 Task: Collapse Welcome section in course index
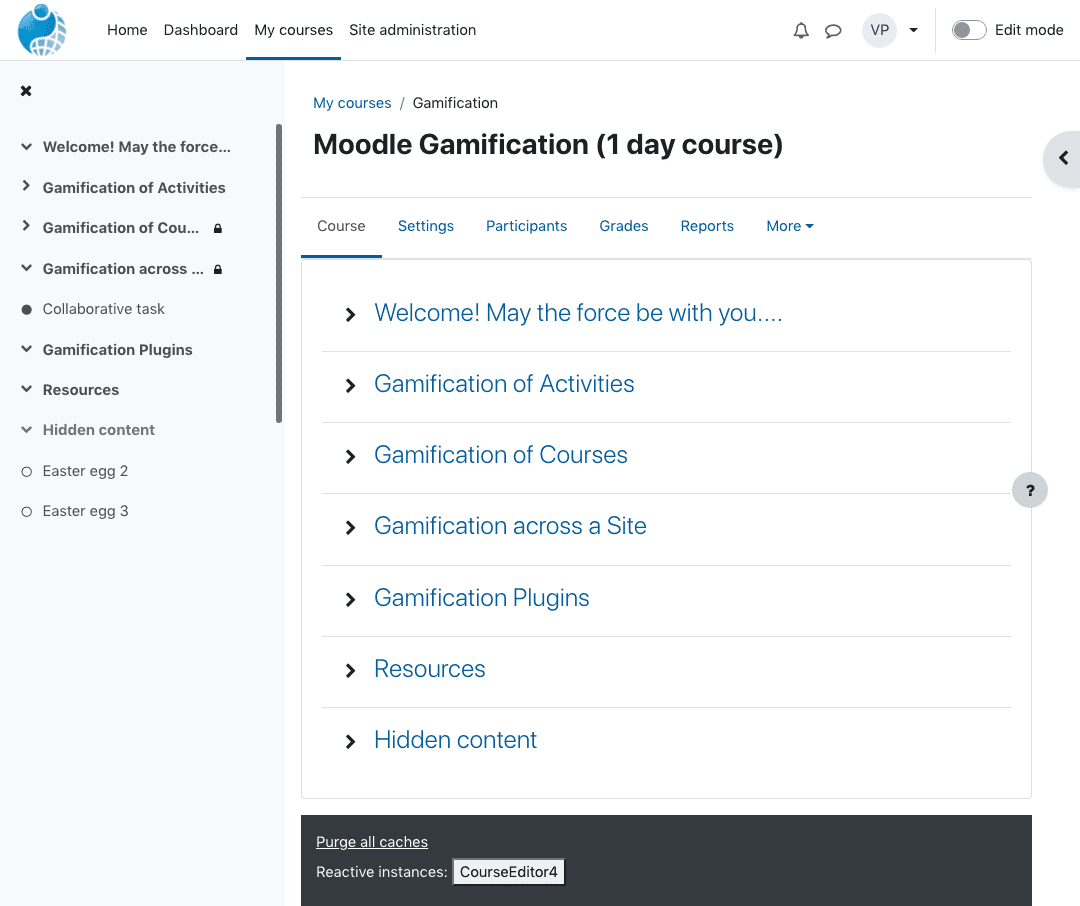click(26, 146)
